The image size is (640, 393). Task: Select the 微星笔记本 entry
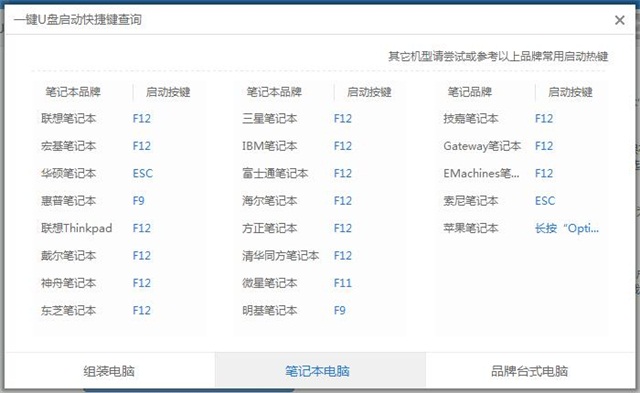[x=269, y=283]
